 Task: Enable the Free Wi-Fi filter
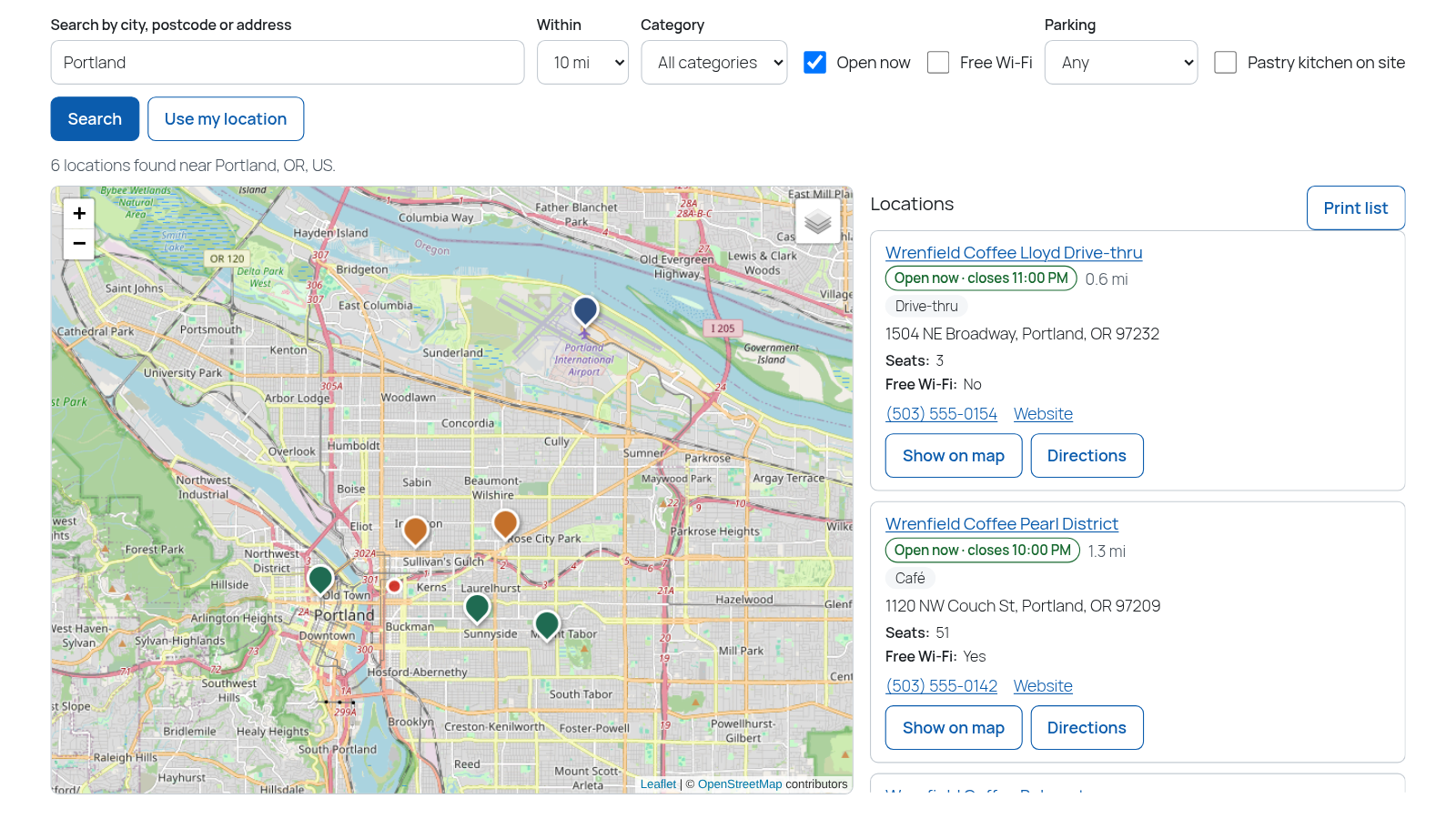[x=938, y=62]
